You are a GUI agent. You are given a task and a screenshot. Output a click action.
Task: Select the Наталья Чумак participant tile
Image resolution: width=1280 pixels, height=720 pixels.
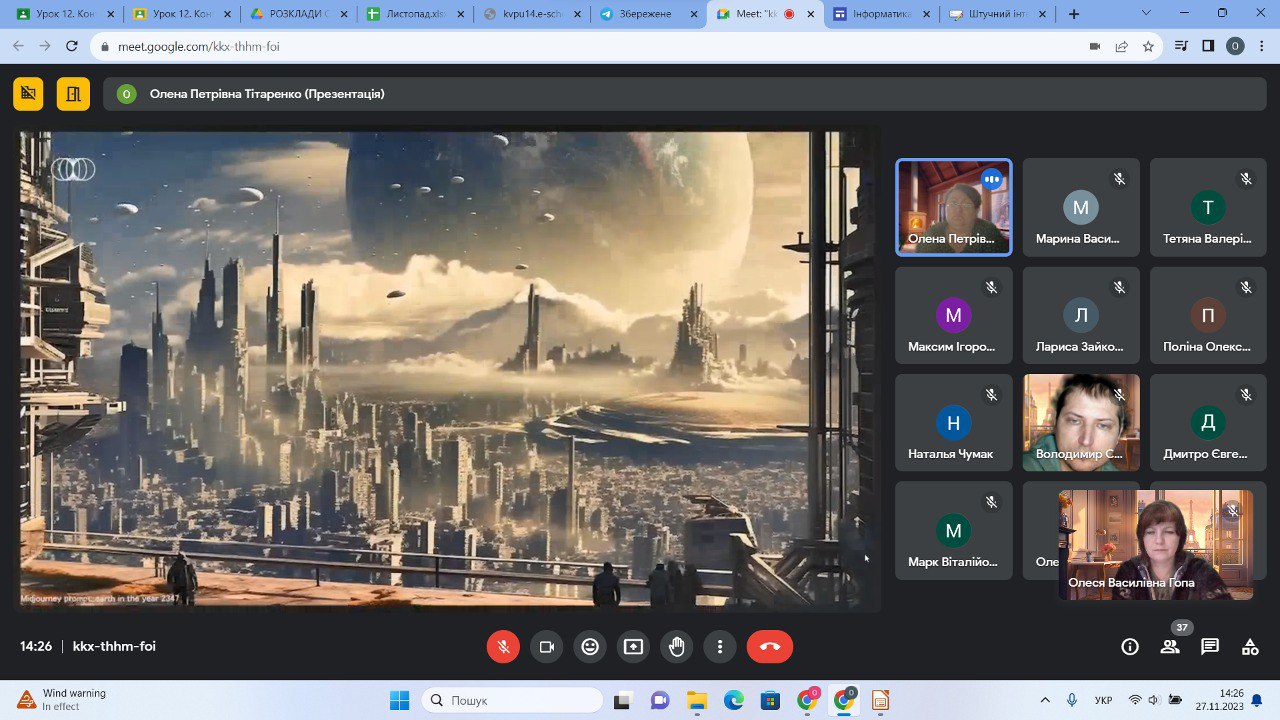pos(954,423)
